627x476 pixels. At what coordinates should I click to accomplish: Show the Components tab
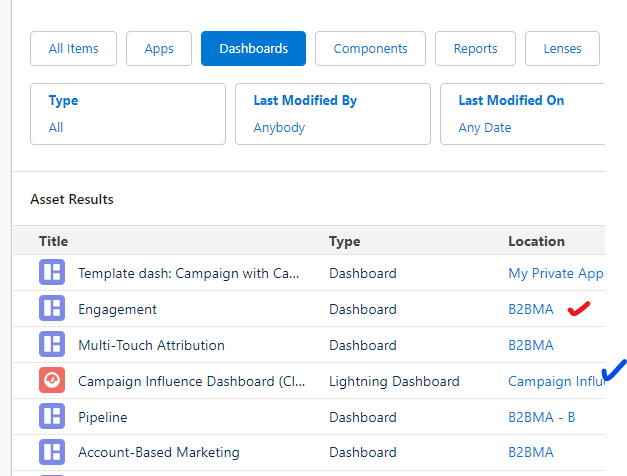[370, 48]
